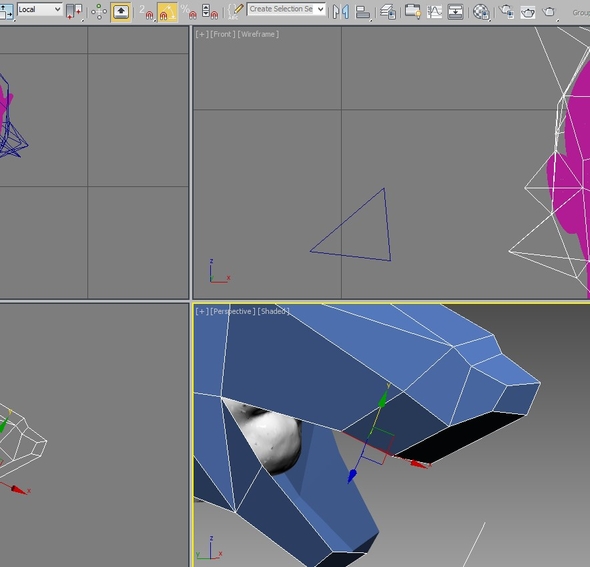Click the Front viewport label menu
Viewport: 590px width, 567px height.
click(223, 34)
